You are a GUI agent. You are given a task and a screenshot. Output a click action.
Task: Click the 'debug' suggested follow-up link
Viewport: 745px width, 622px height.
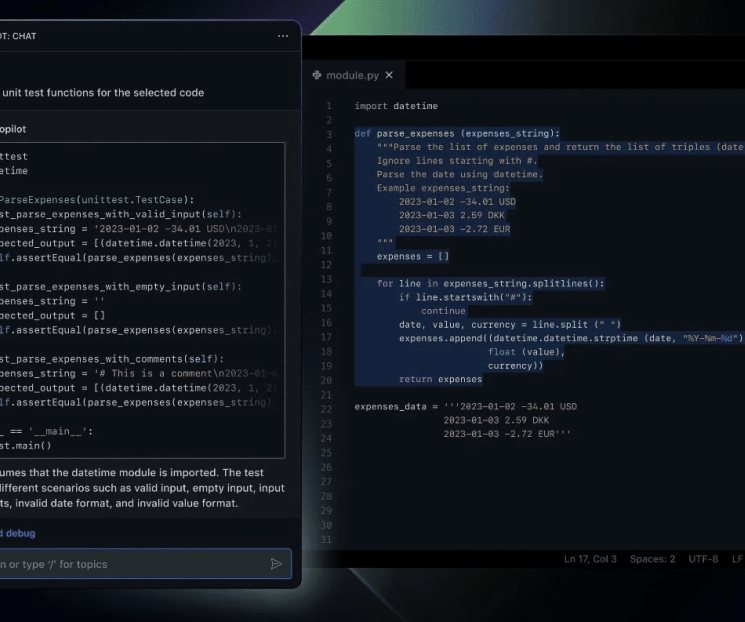click(x=20, y=533)
